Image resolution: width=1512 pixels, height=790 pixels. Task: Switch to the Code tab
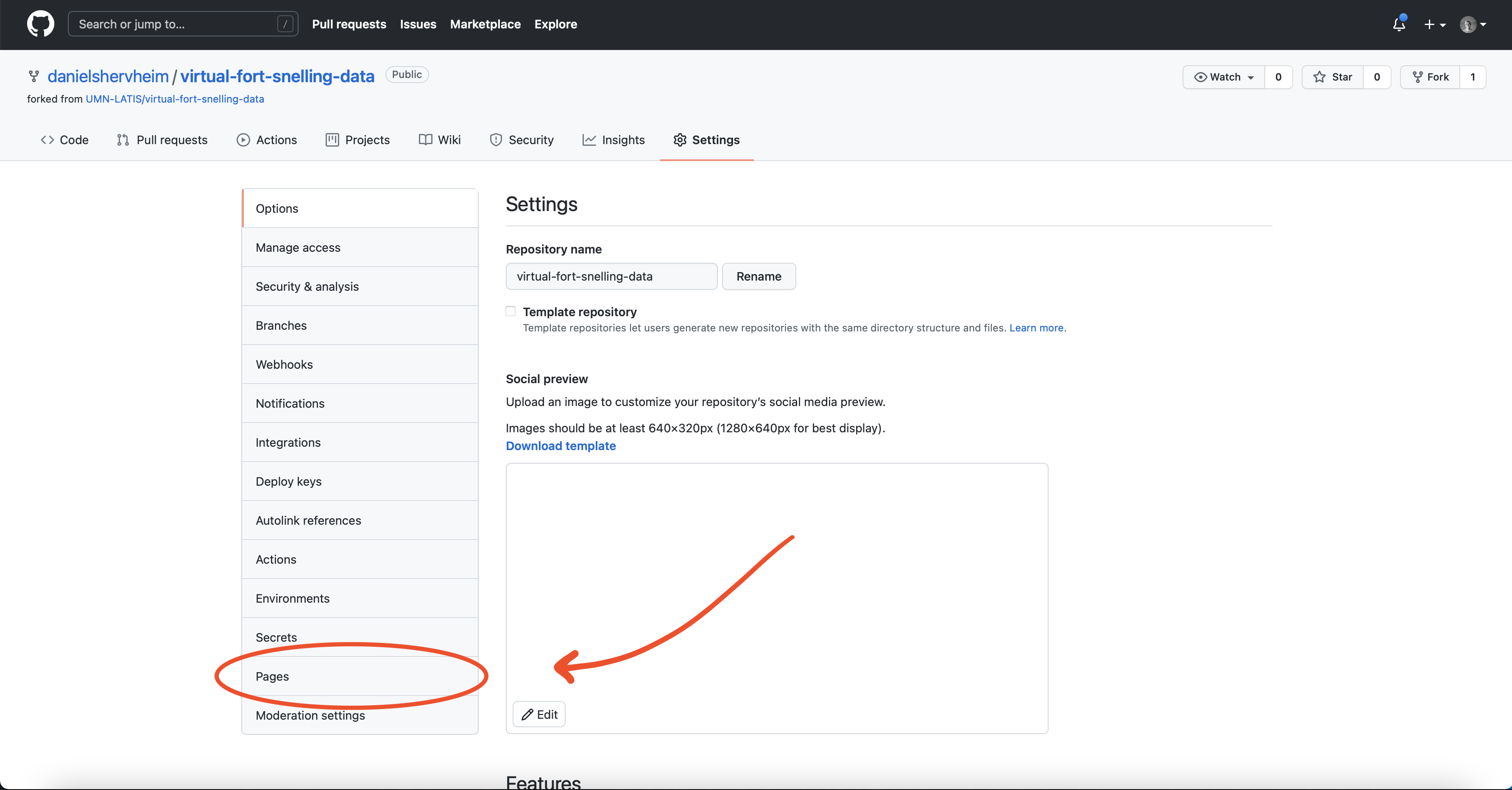tap(64, 139)
